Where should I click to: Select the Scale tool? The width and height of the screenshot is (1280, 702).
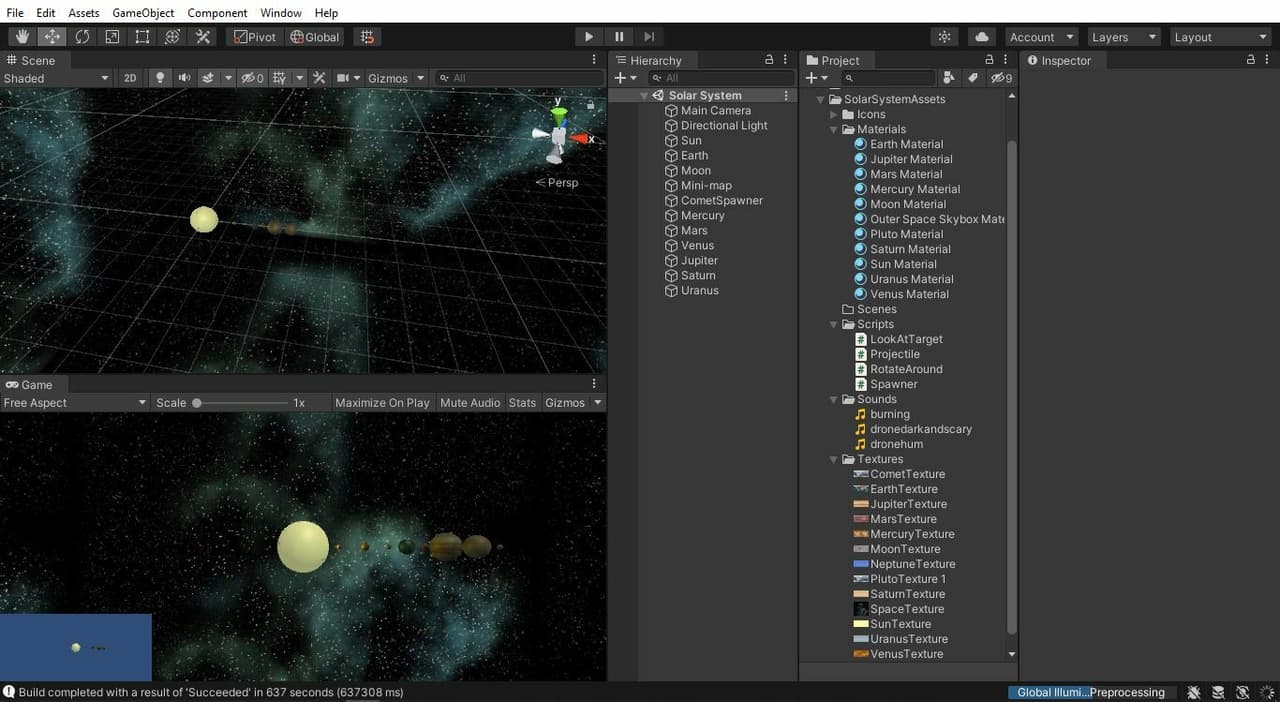(x=112, y=37)
